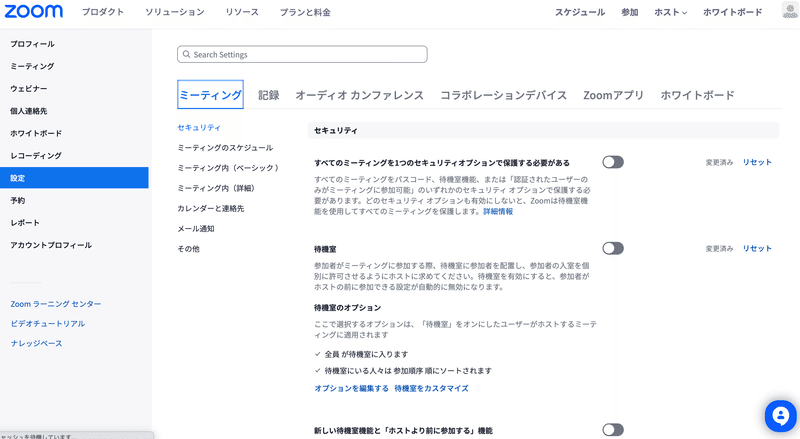Screen dimensions: 800x439
Task: Open the user profile avatar
Action: click(x=790, y=10)
